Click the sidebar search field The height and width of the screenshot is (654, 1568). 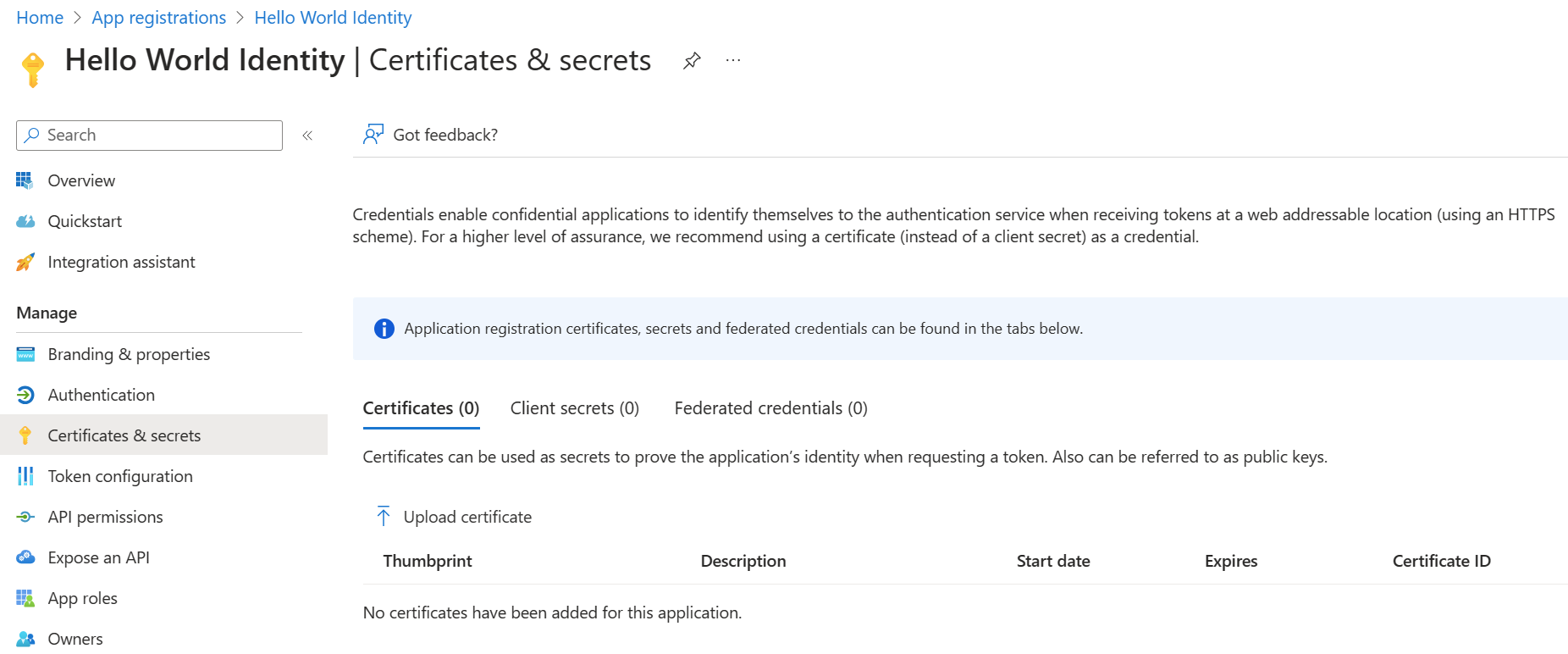[x=148, y=135]
